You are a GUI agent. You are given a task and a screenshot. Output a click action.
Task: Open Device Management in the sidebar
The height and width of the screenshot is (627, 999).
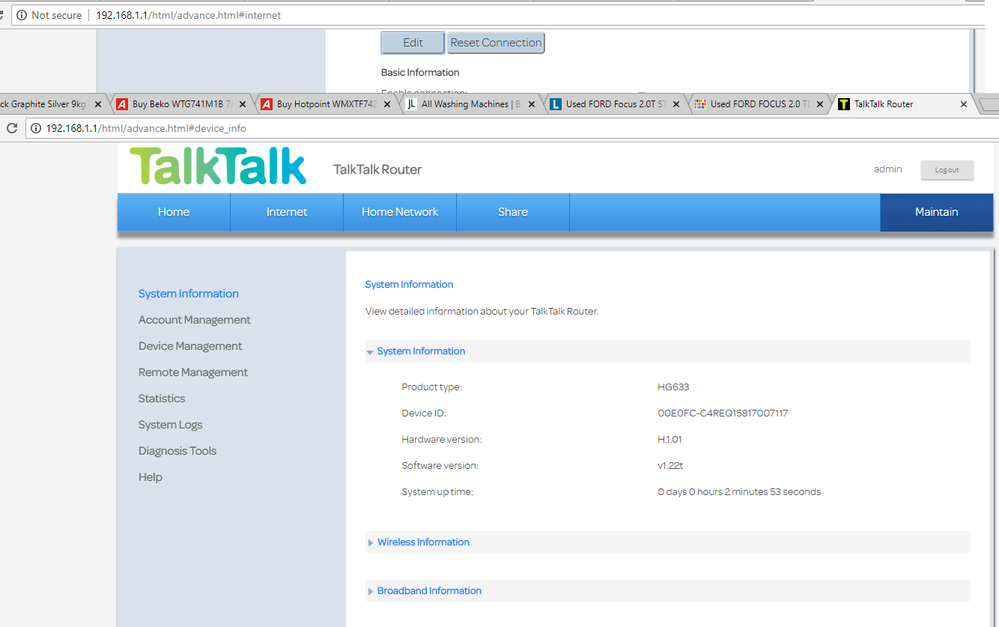pyautogui.click(x=190, y=346)
